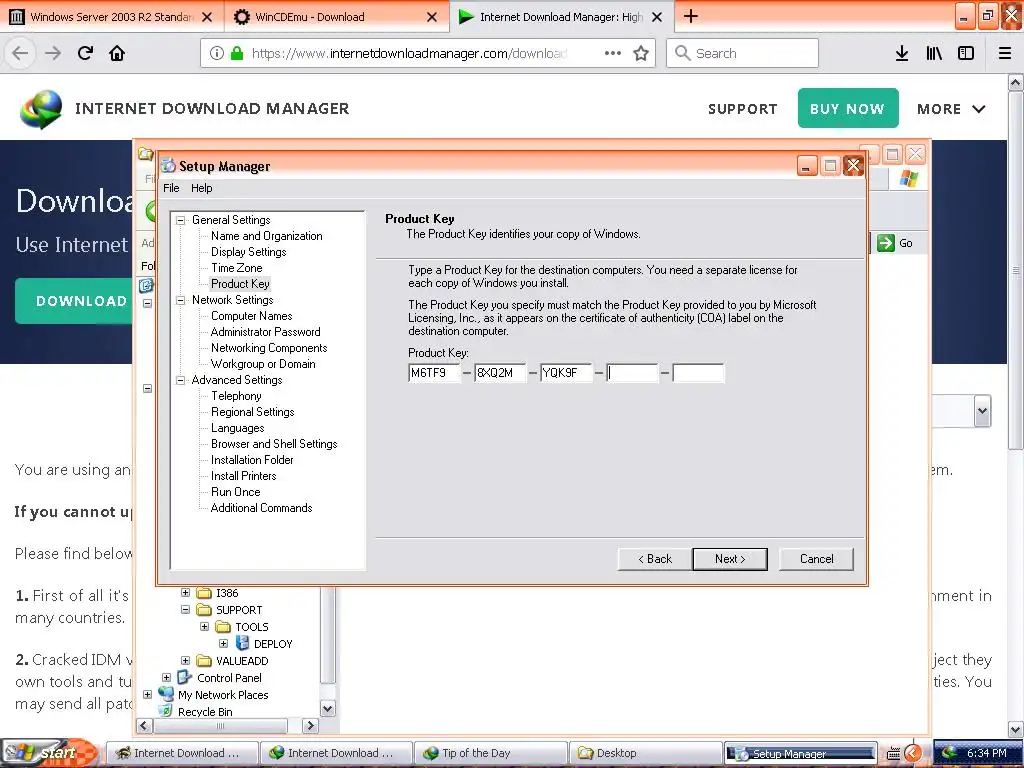
Task: Open the File menu in Setup Manager
Action: [x=171, y=188]
